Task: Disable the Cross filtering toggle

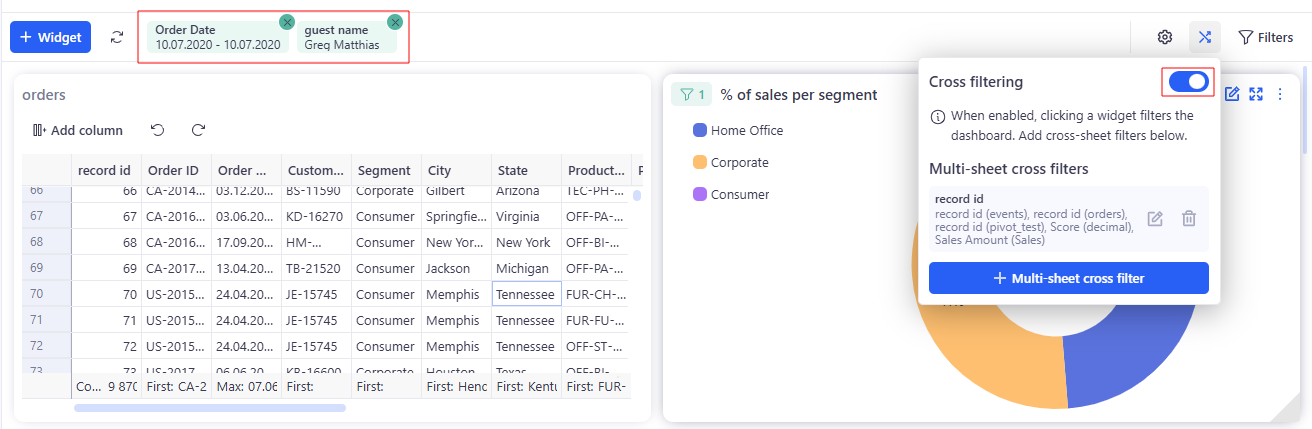Action: click(1188, 82)
